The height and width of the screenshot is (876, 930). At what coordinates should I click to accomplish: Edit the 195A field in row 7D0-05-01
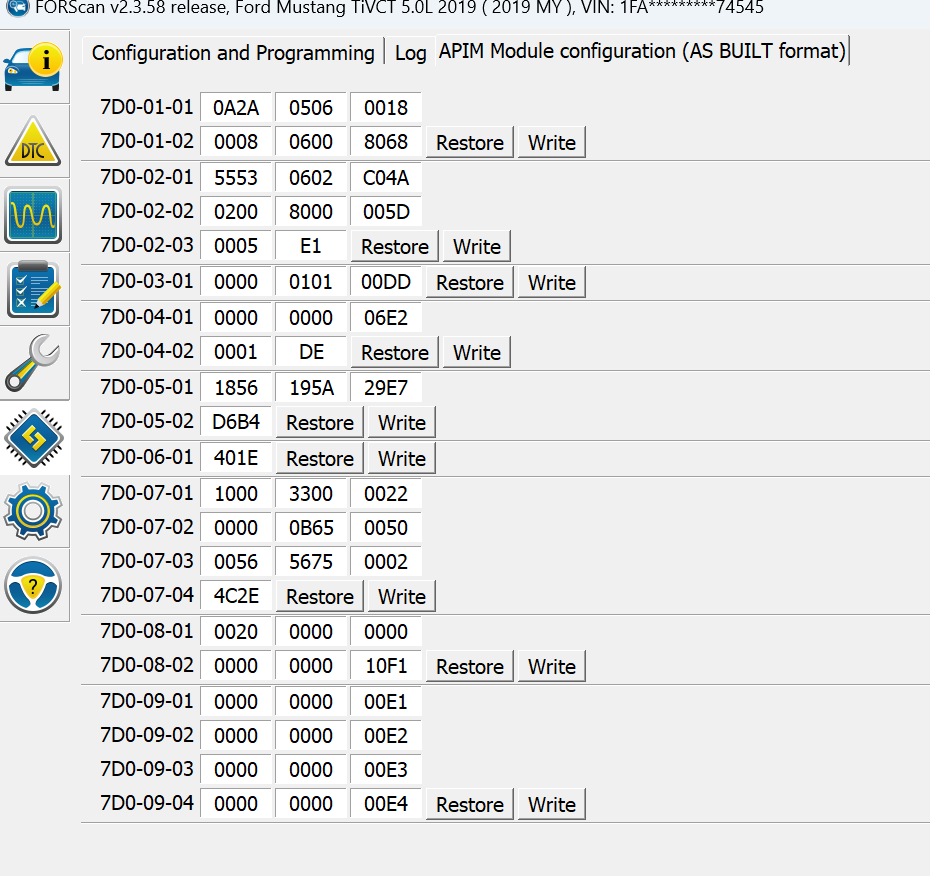pos(311,387)
